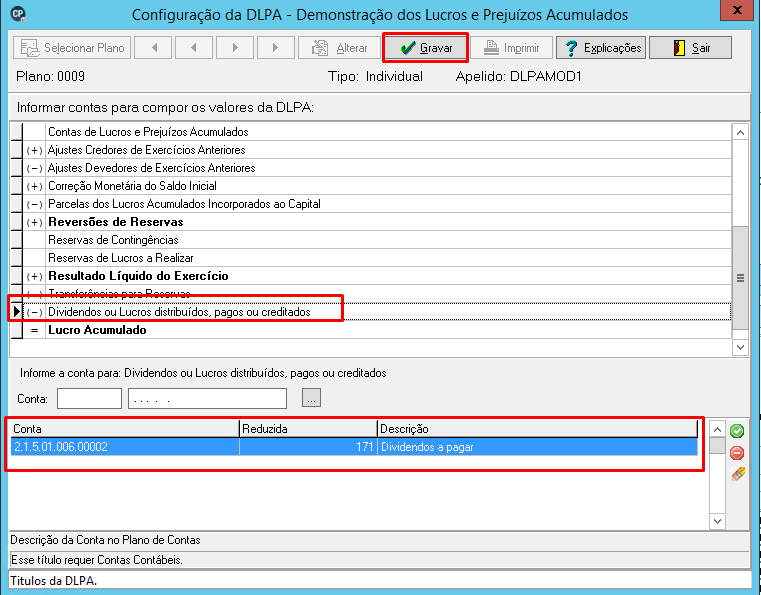Click the disabled Selecionar Plano button

[72, 48]
